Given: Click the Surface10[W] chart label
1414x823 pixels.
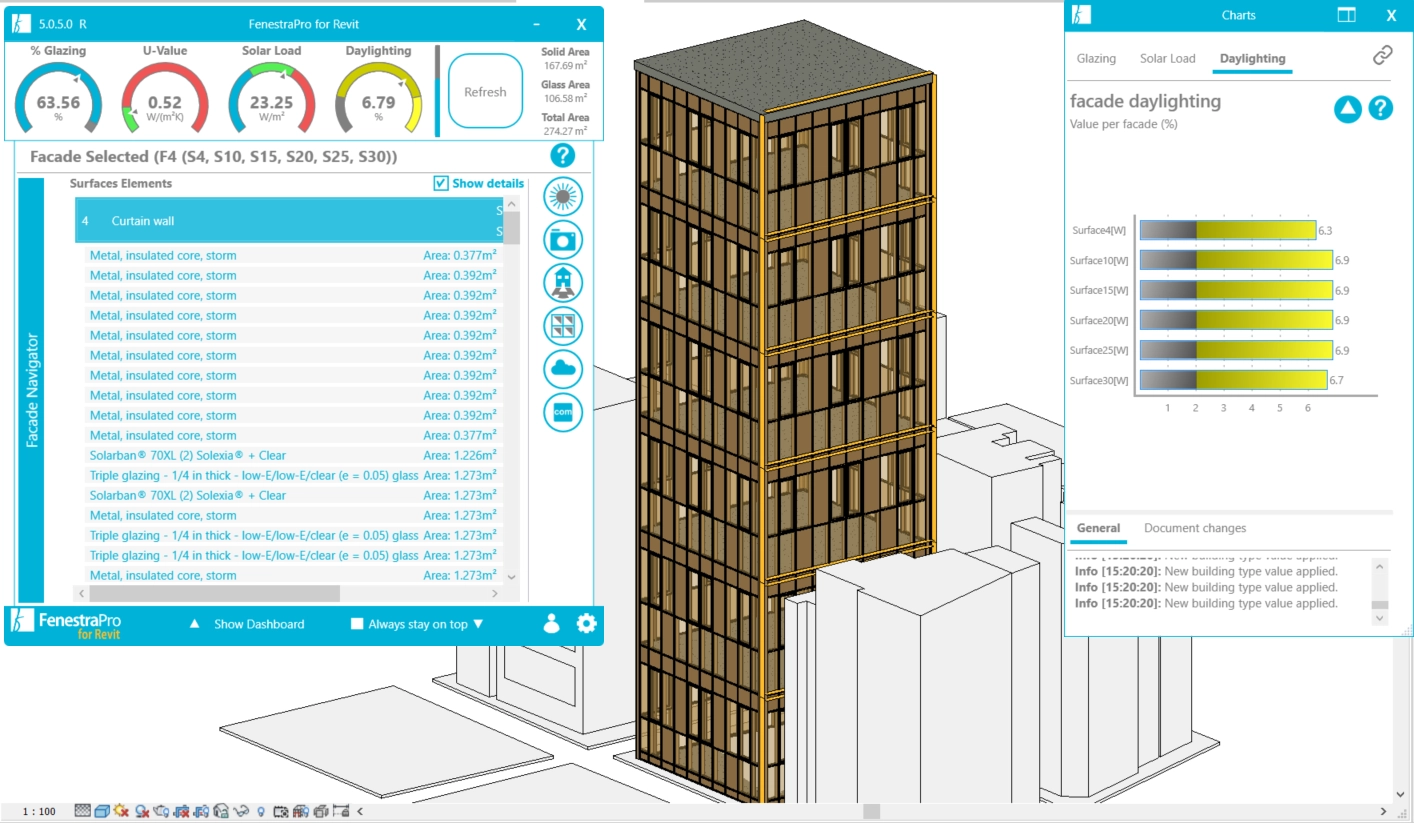Looking at the screenshot, I should click(1099, 261).
